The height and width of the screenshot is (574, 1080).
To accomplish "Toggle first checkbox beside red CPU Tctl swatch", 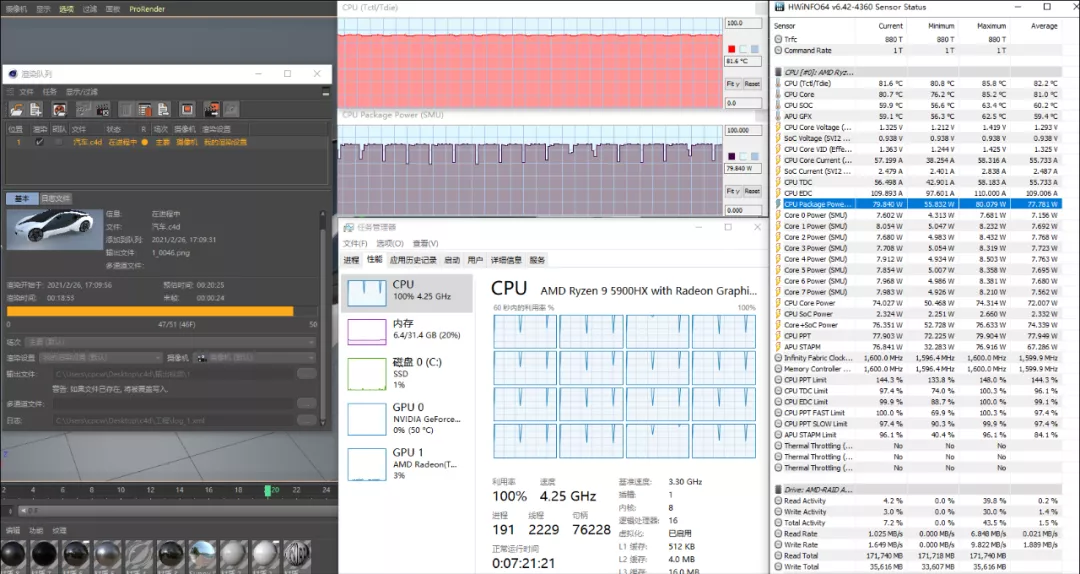I will (743, 49).
